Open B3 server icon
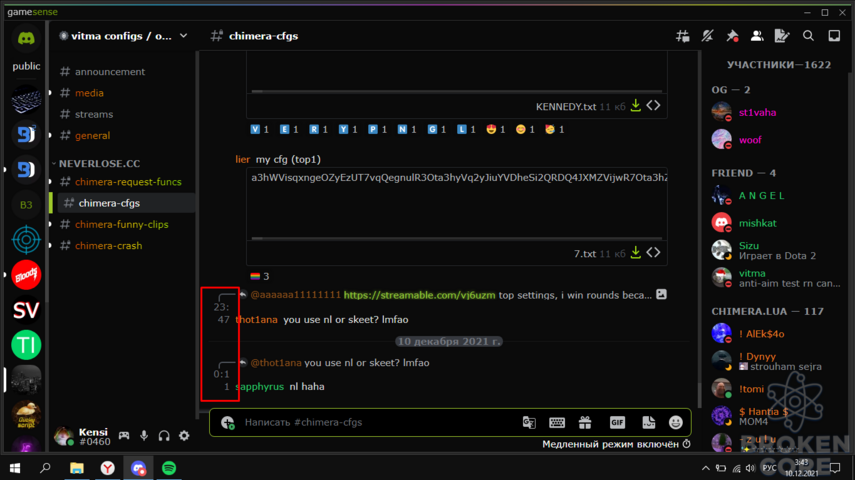Viewport: 855px width, 480px height. click(26, 205)
